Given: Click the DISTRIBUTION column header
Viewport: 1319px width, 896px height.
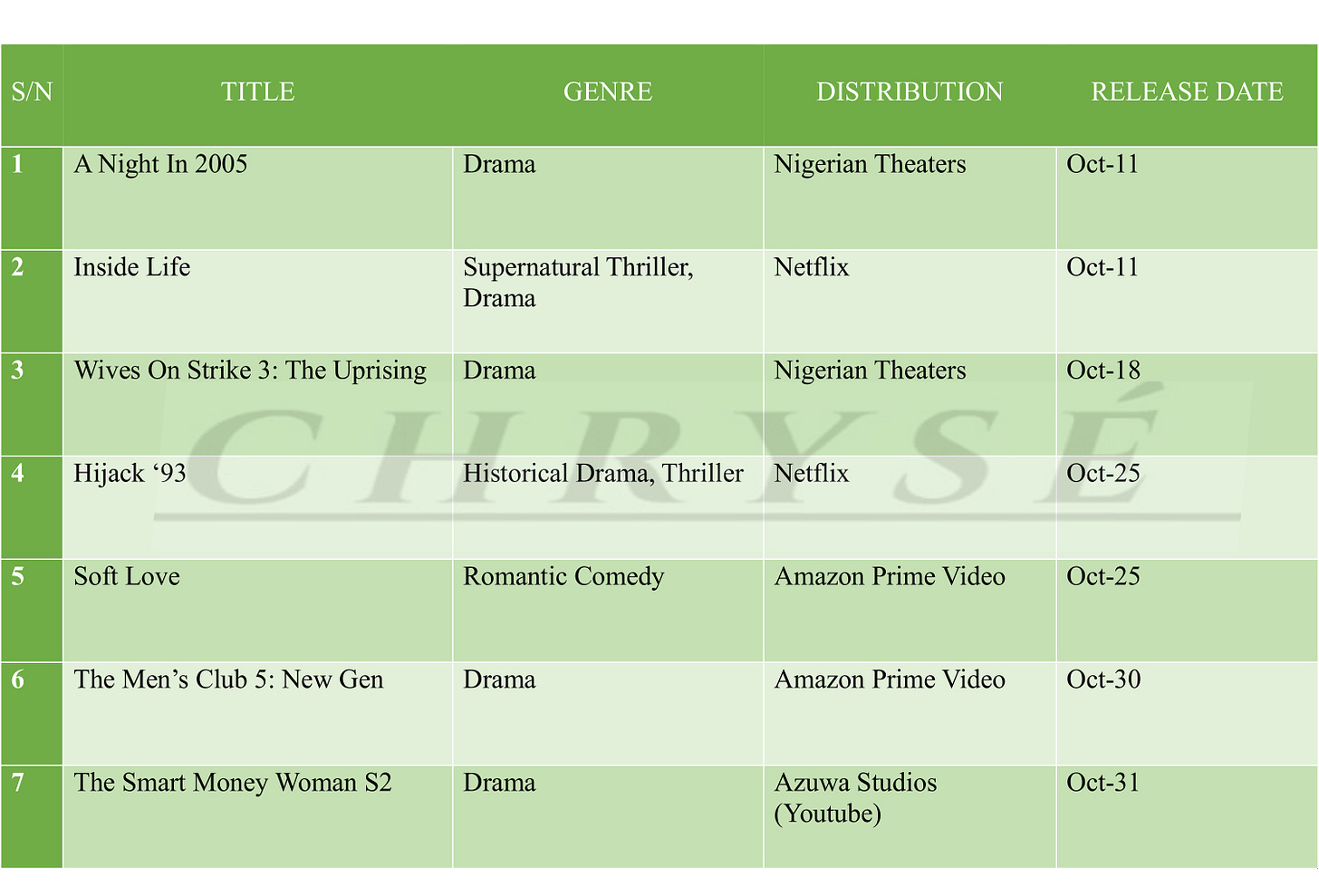Looking at the screenshot, I should coord(910,92).
